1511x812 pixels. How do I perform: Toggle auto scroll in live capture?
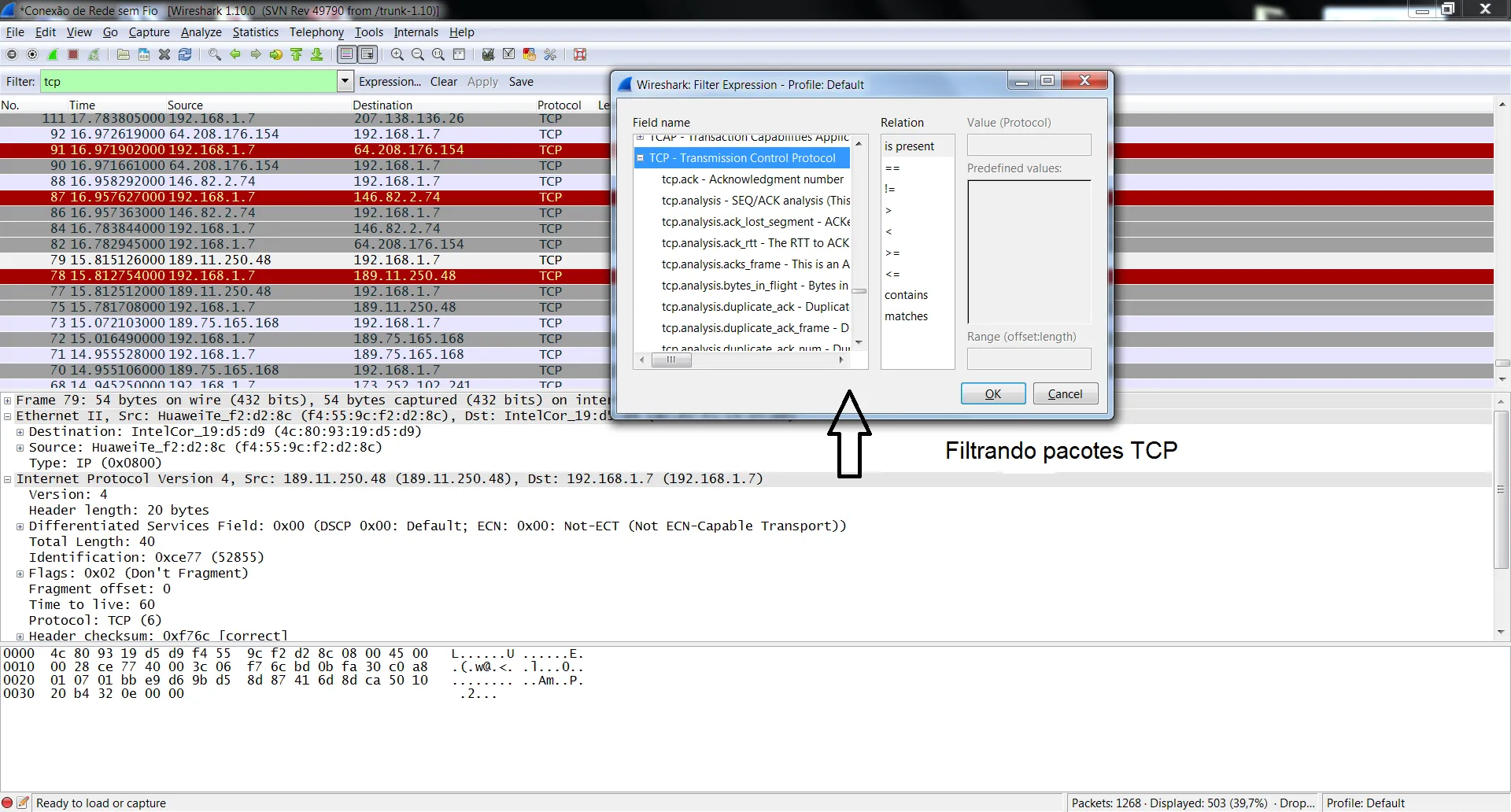pos(367,54)
